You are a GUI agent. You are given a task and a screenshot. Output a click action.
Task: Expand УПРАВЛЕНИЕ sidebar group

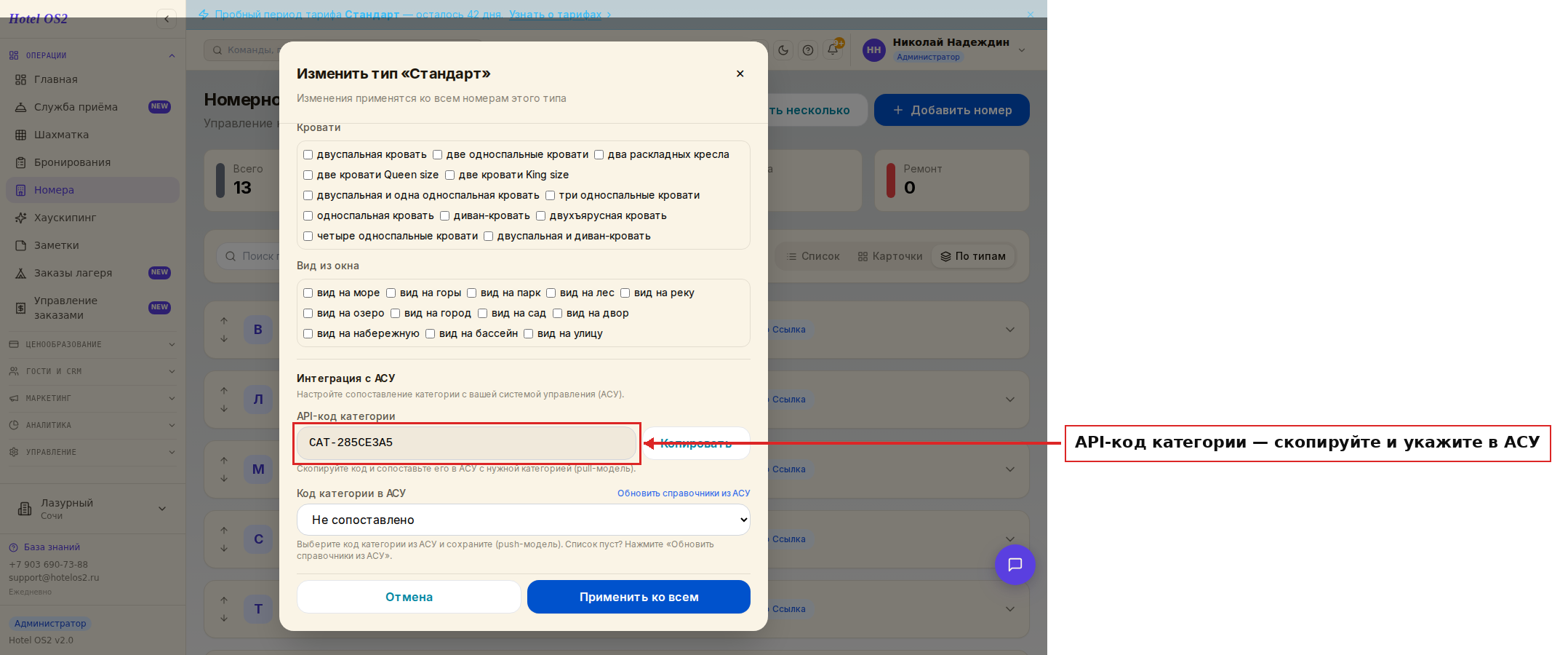(x=92, y=452)
